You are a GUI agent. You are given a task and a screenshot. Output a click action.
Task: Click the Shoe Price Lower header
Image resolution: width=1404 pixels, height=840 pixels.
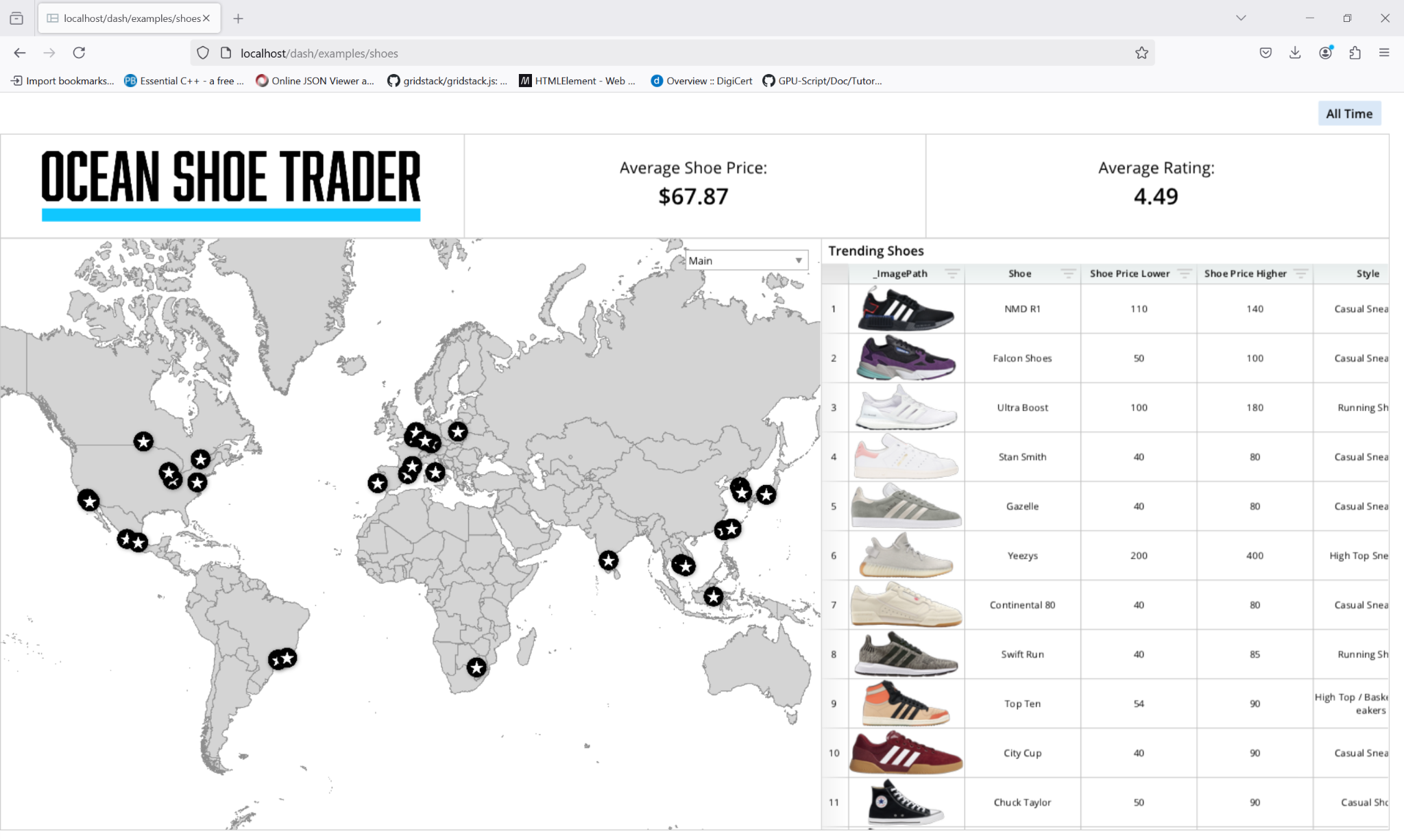(x=1130, y=273)
